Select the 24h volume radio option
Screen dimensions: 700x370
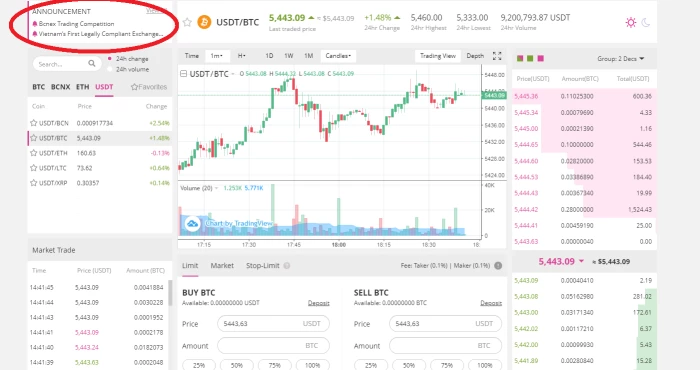point(110,69)
